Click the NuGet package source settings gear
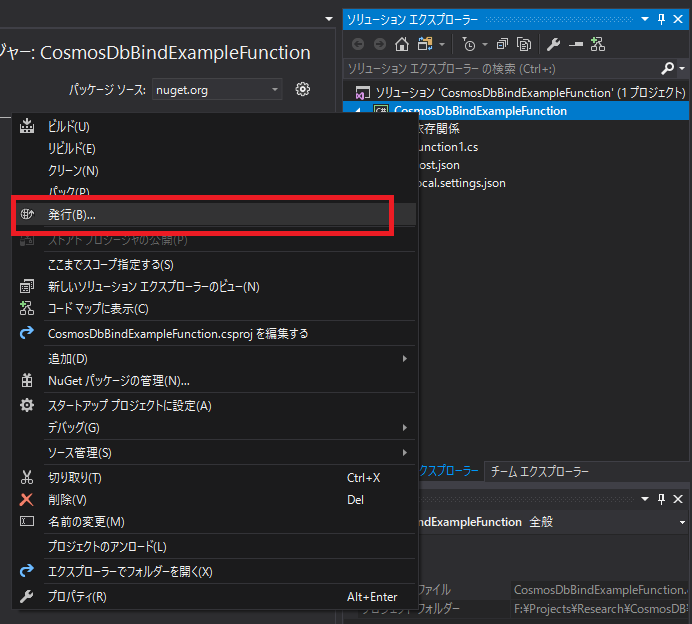Image resolution: width=692 pixels, height=624 pixels. (302, 90)
